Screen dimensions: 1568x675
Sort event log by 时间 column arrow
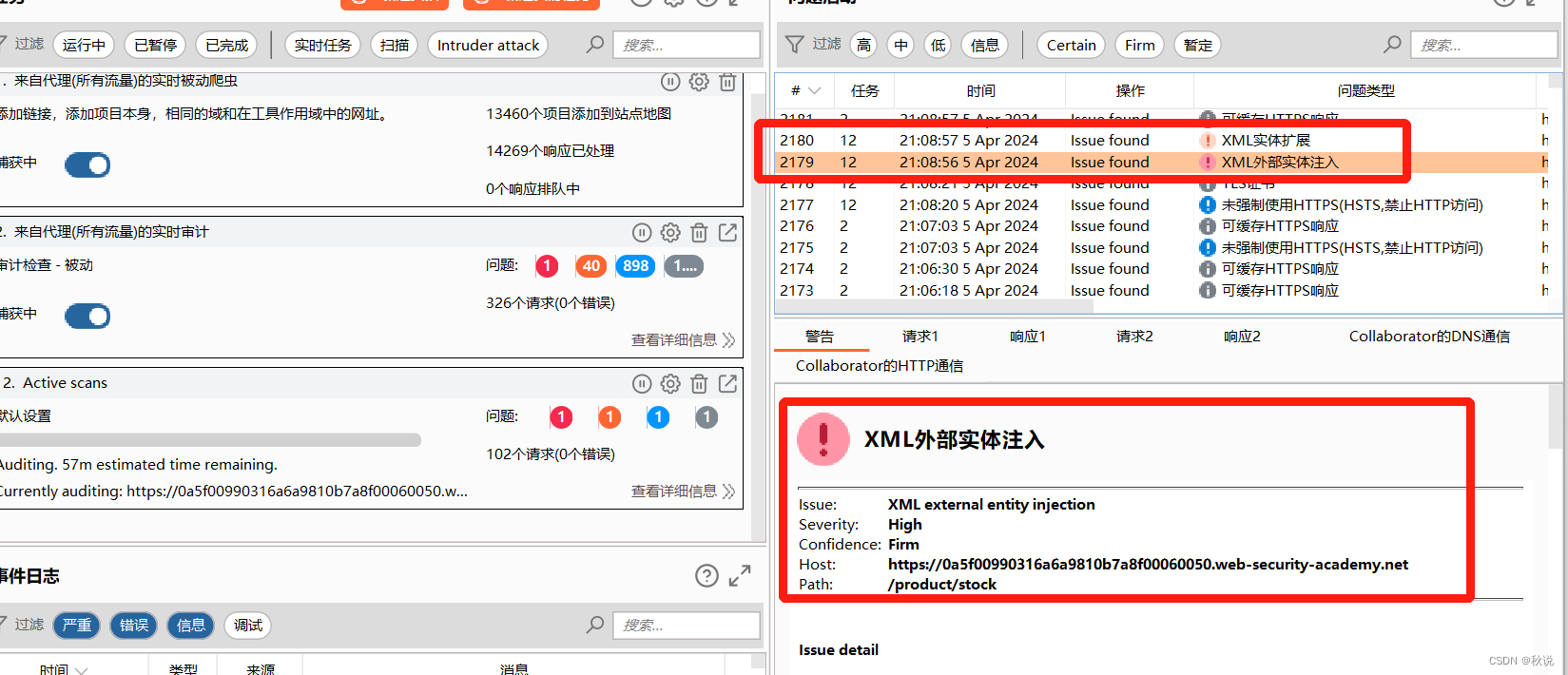[x=81, y=670]
